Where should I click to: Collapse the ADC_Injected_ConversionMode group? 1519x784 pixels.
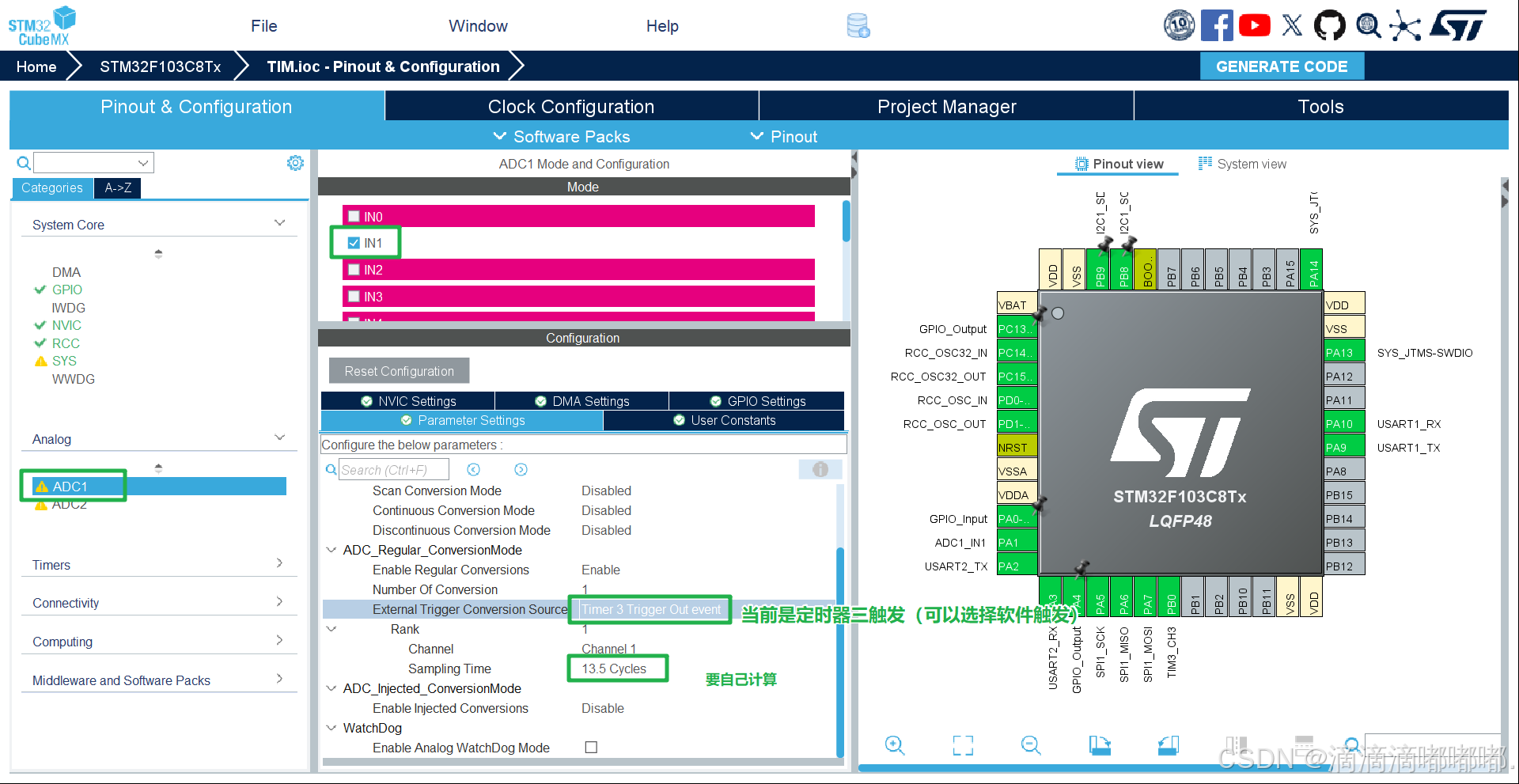point(331,688)
